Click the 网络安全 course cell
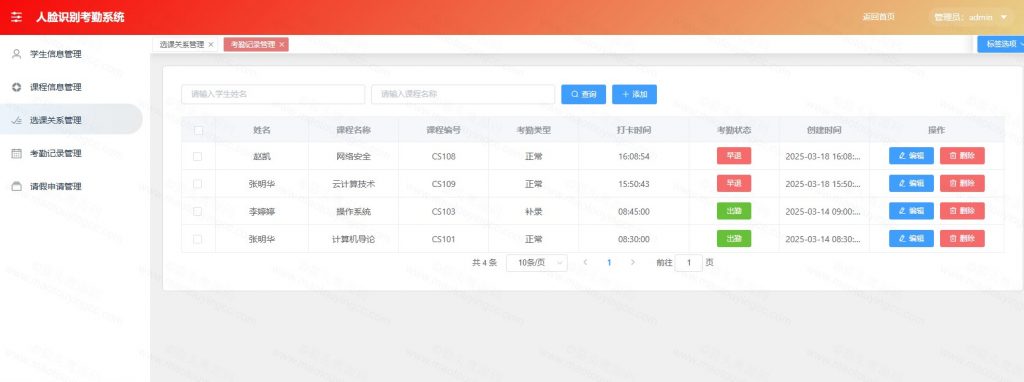Screen dimensions: 1024x382 (353, 157)
